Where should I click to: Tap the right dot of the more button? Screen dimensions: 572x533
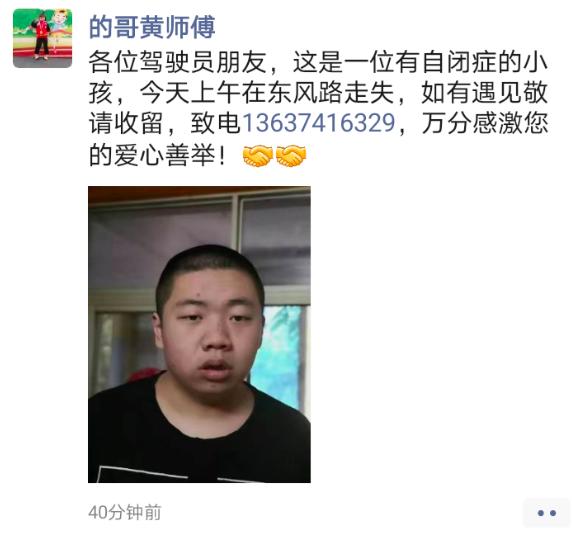(553, 513)
